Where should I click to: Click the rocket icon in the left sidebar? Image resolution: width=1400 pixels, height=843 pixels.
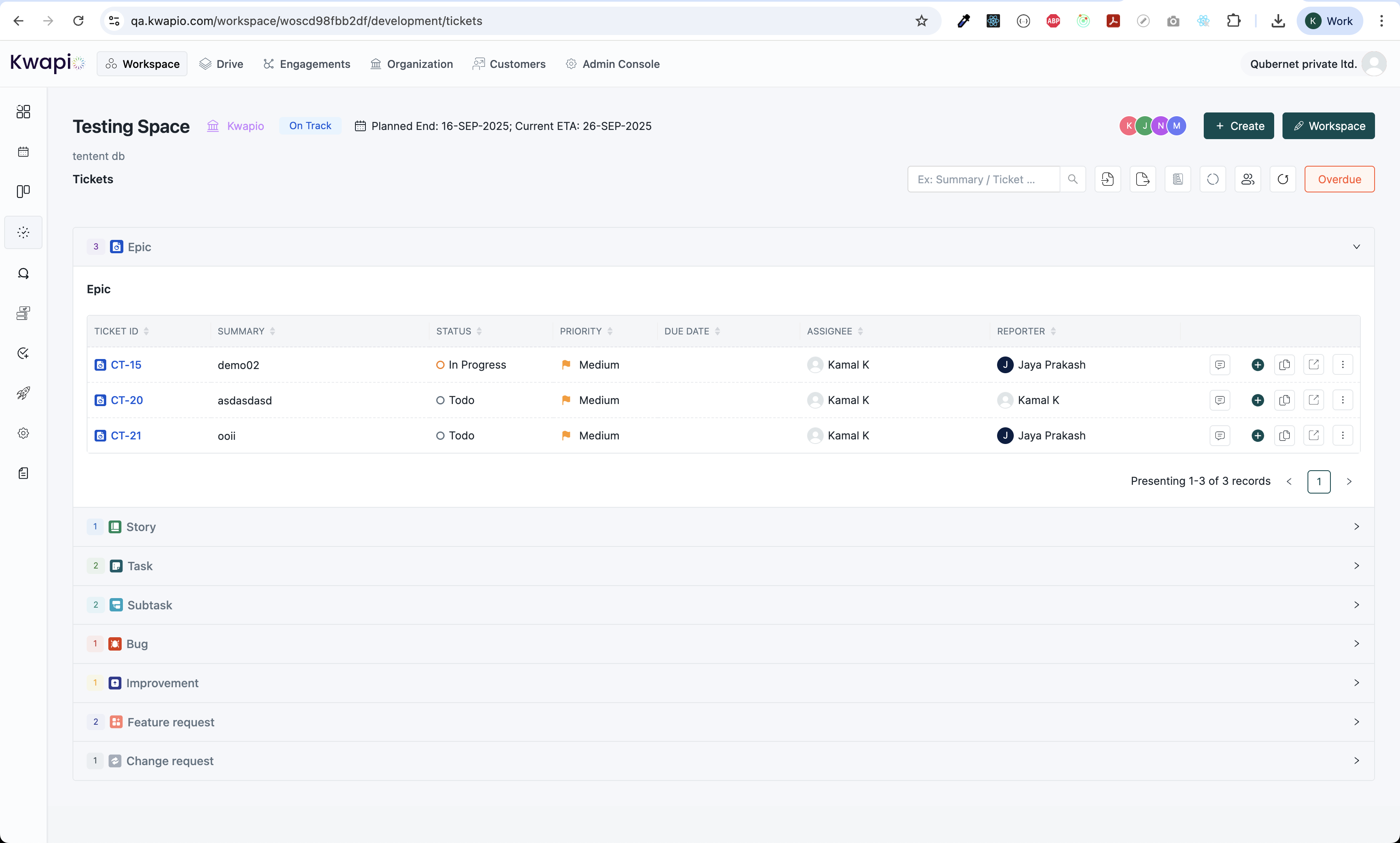pyautogui.click(x=23, y=393)
